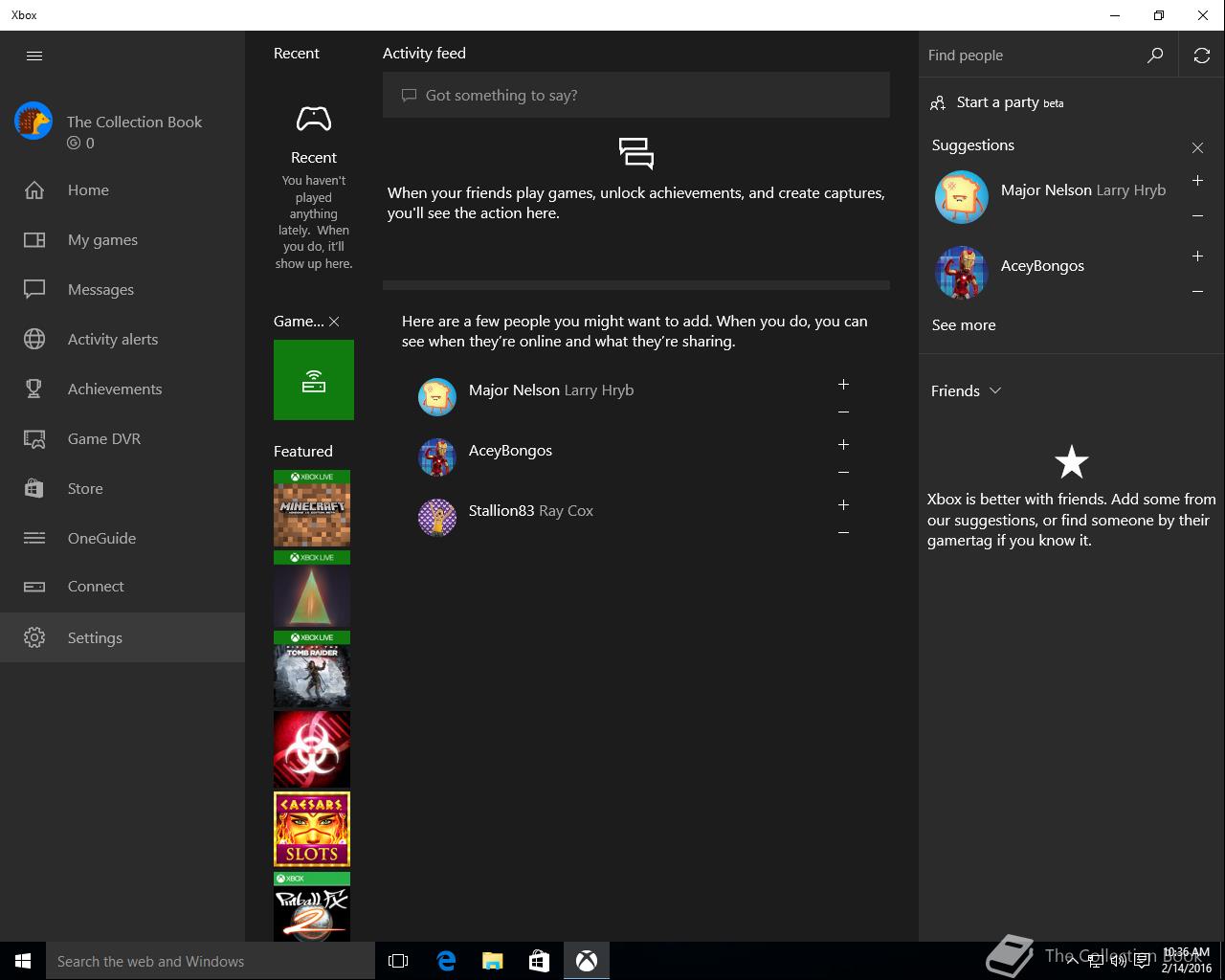The width and height of the screenshot is (1225, 980).
Task: Open File Explorer from taskbar
Action: [492, 961]
